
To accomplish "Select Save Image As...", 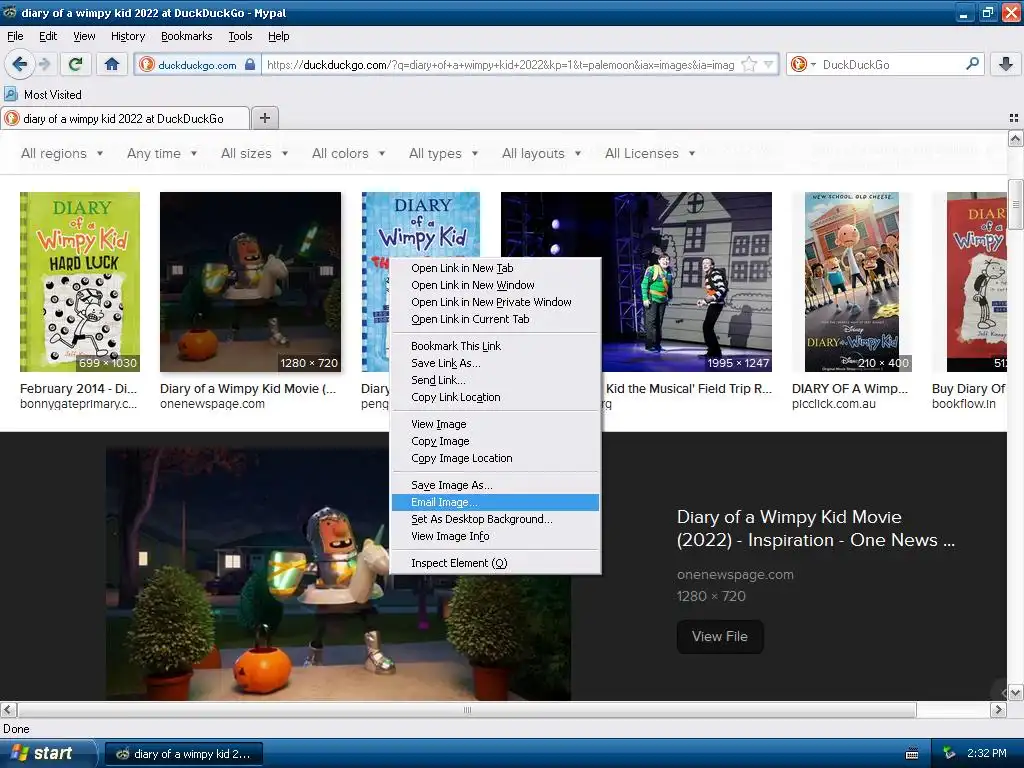I will tap(495, 485).
